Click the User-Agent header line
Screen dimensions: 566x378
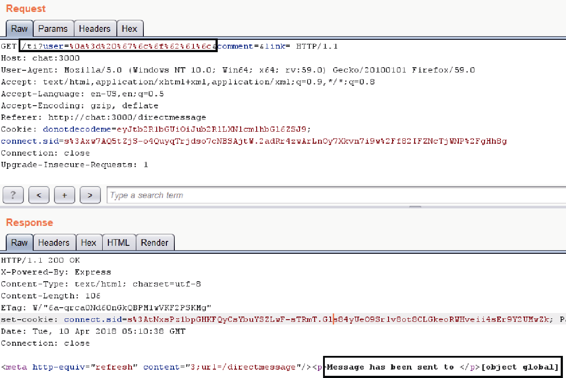238,70
